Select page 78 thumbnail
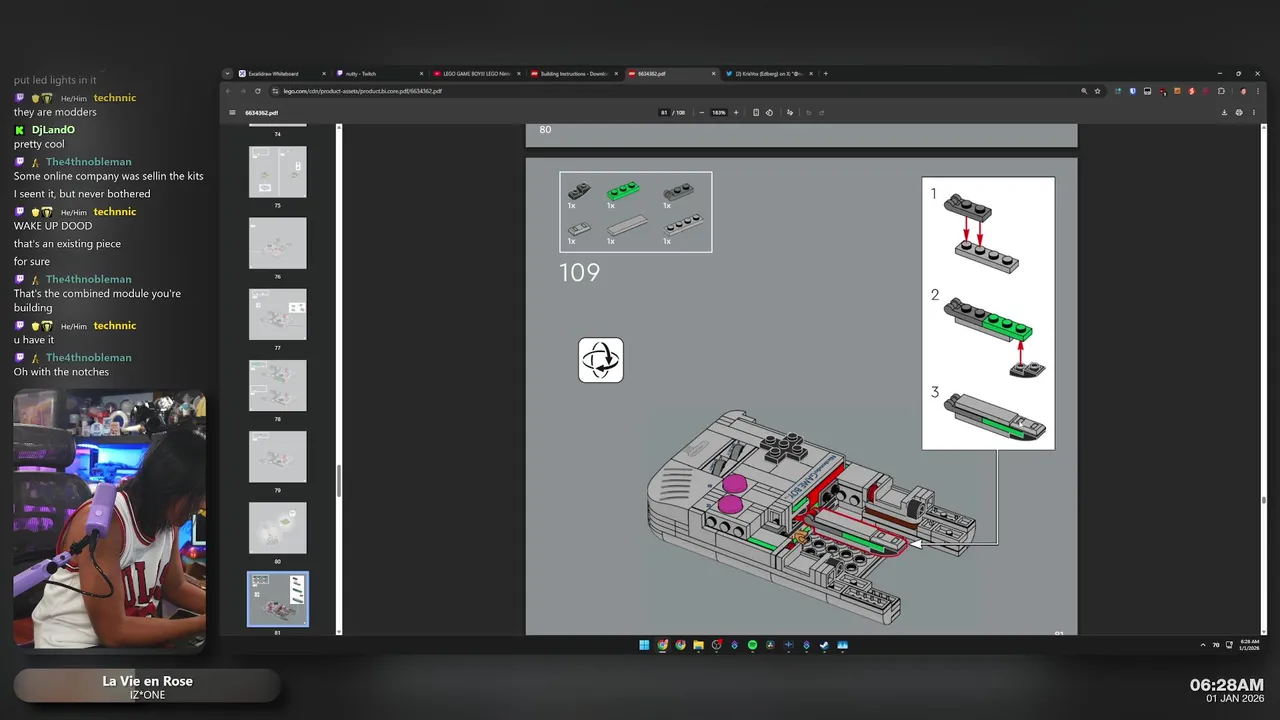Image resolution: width=1280 pixels, height=720 pixels. (x=278, y=385)
